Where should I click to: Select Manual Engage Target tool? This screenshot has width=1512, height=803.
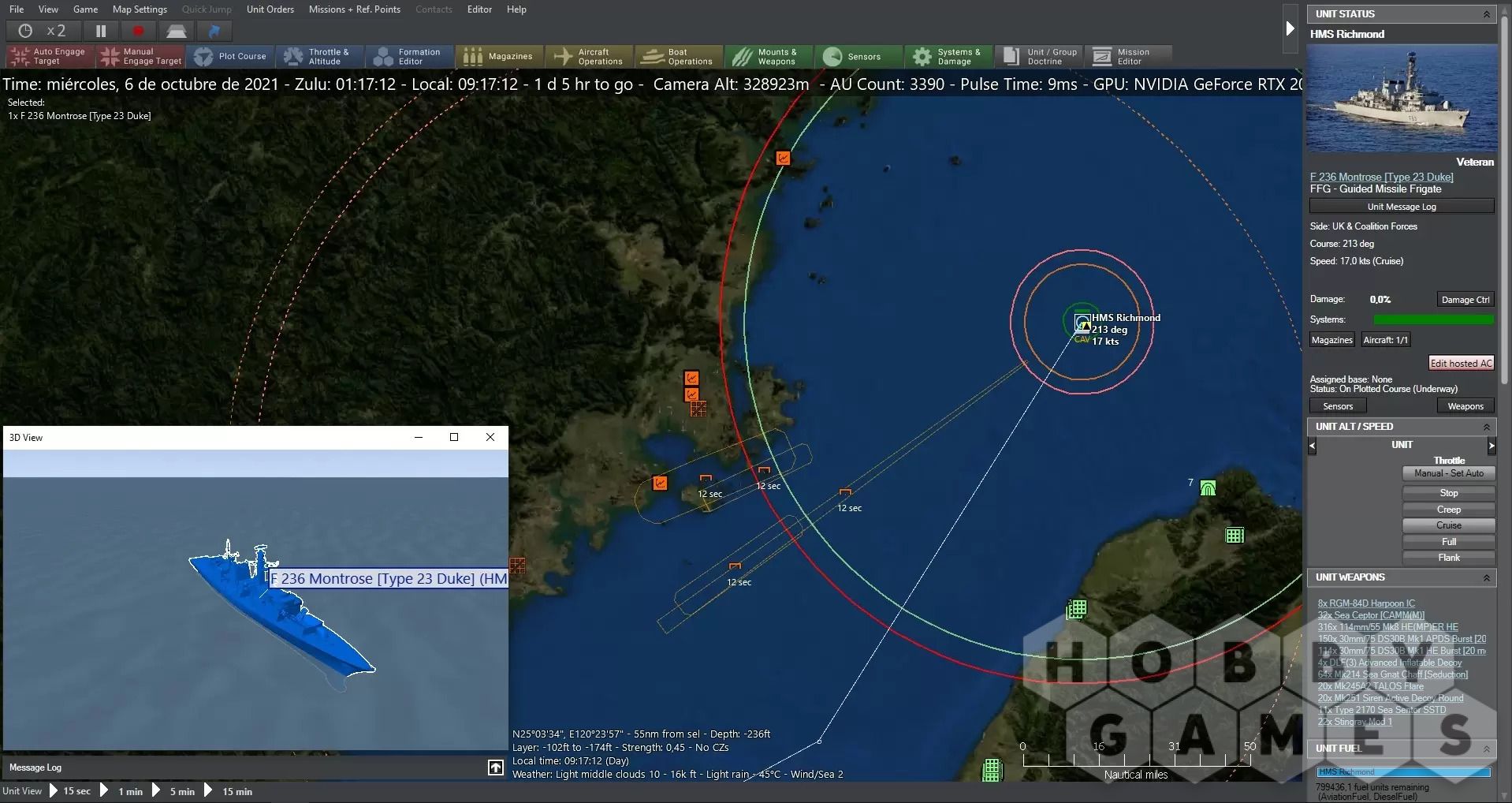(x=141, y=56)
